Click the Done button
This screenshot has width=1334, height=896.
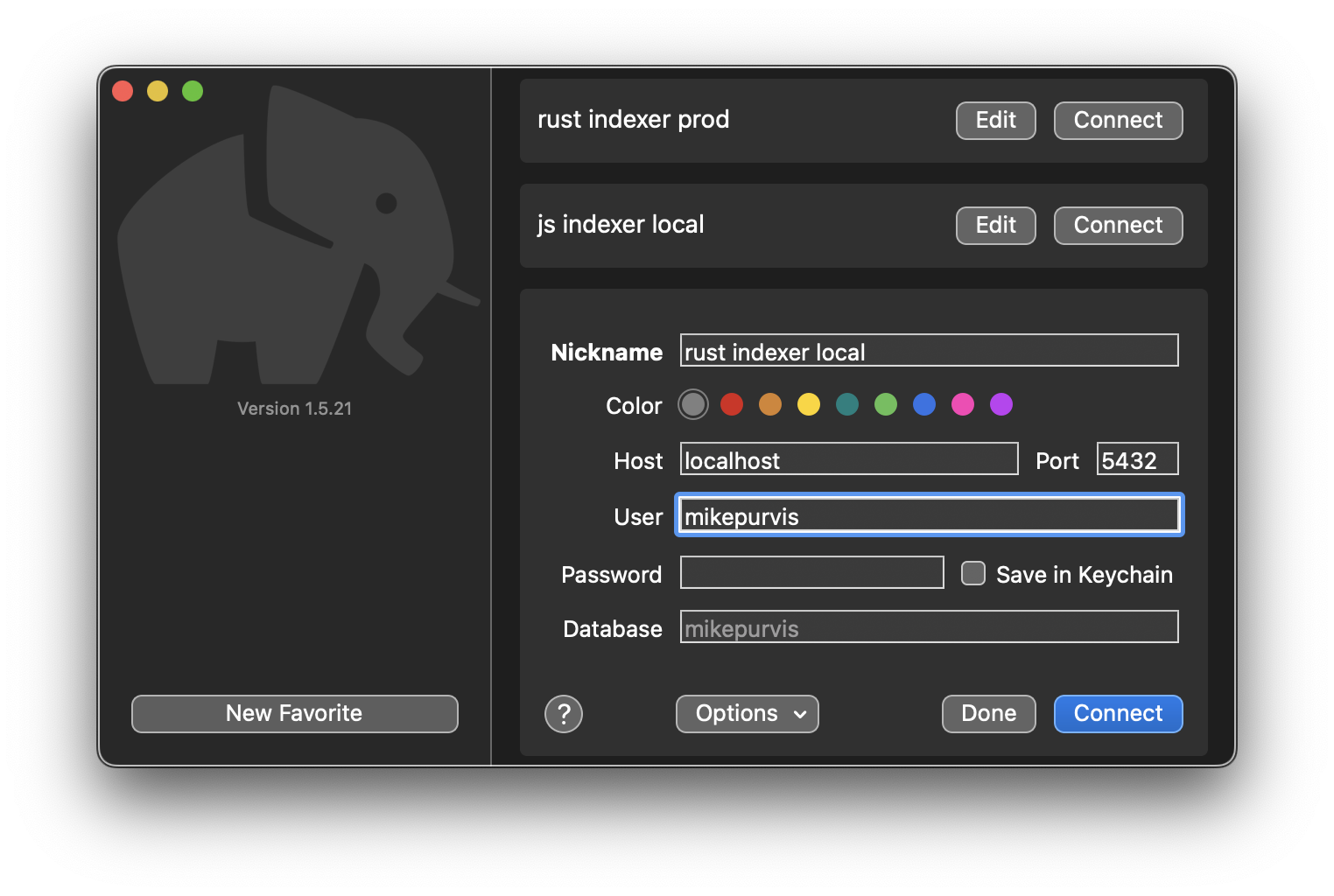(x=989, y=714)
